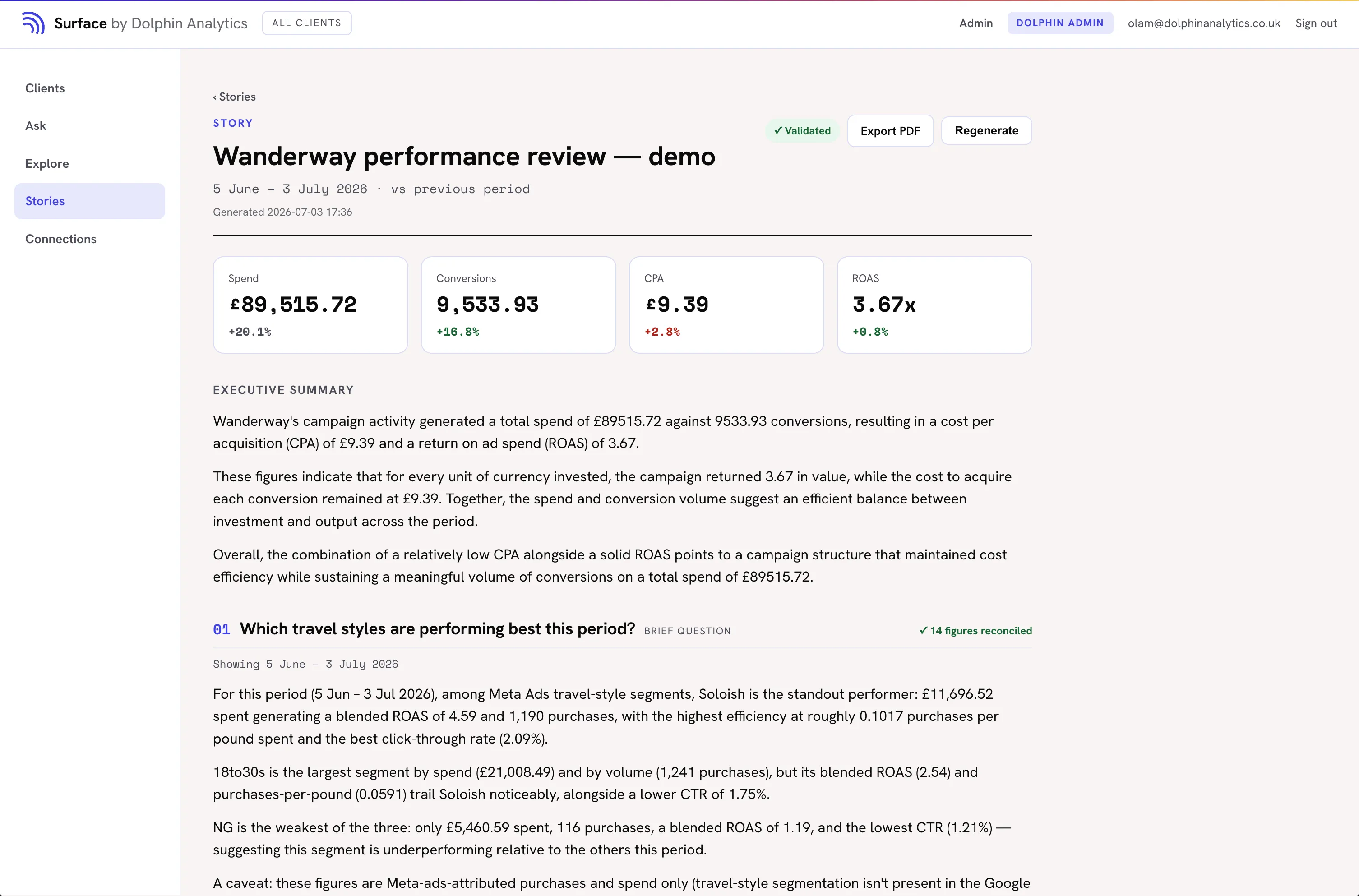Click the '+2.8%' CPA change value

pyautogui.click(x=662, y=332)
